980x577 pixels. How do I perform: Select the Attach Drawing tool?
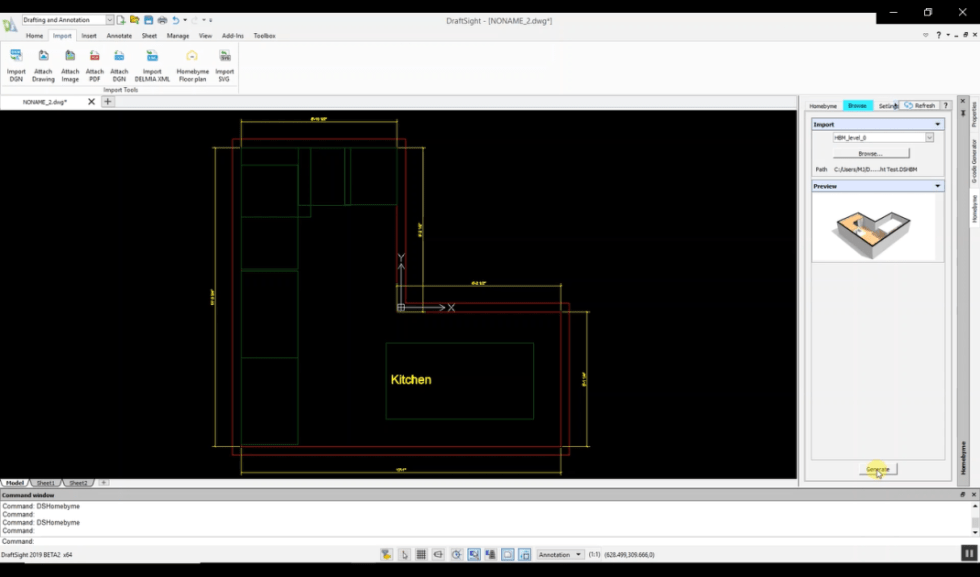43,64
